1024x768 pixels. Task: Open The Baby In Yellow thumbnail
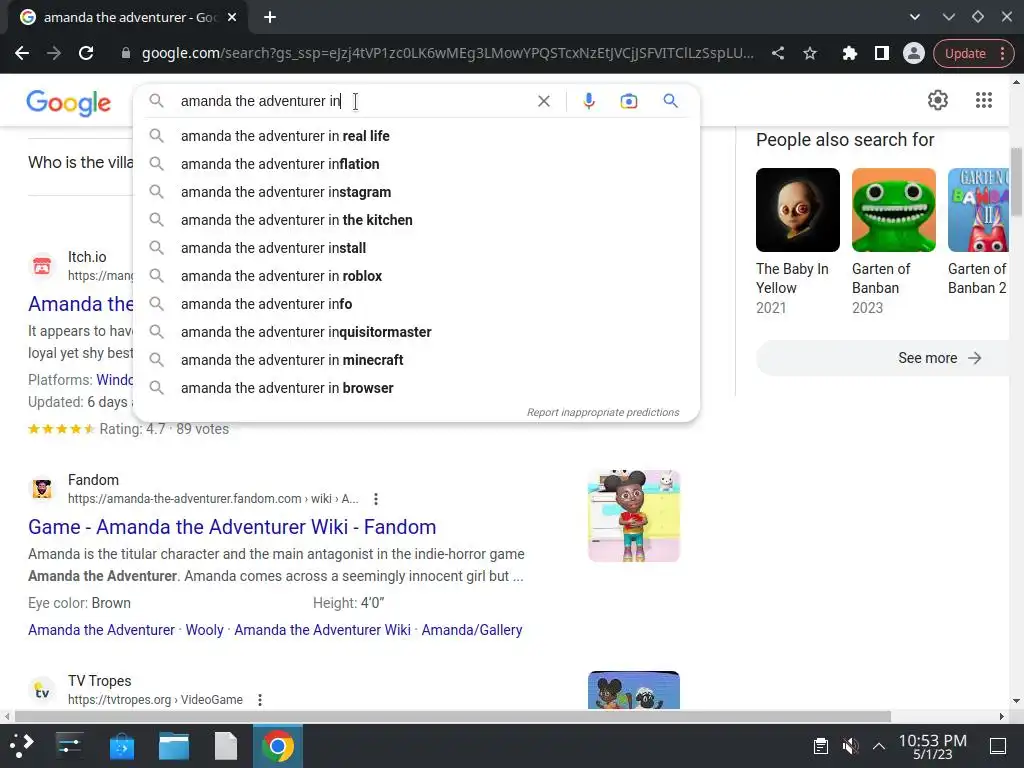tap(797, 210)
